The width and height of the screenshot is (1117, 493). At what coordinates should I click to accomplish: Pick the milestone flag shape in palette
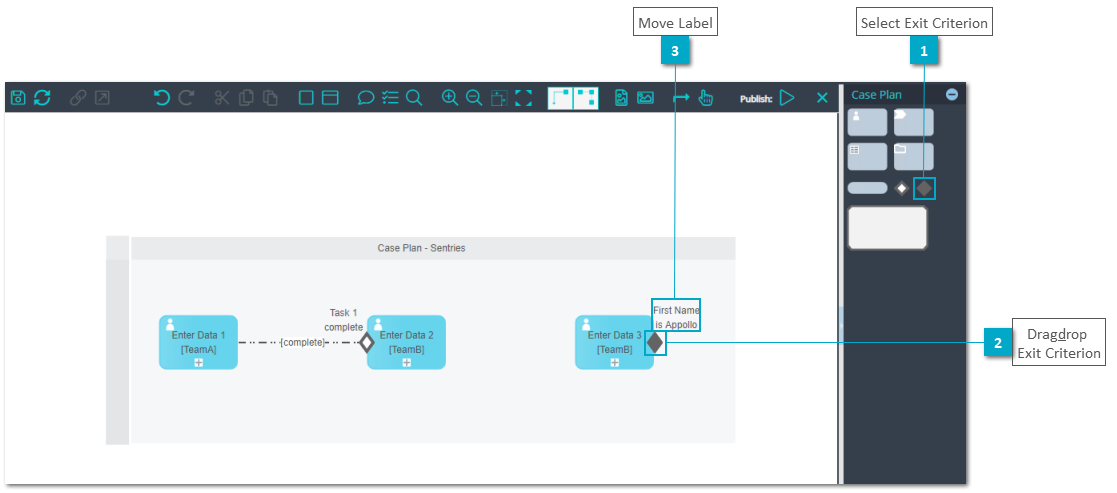click(913, 122)
